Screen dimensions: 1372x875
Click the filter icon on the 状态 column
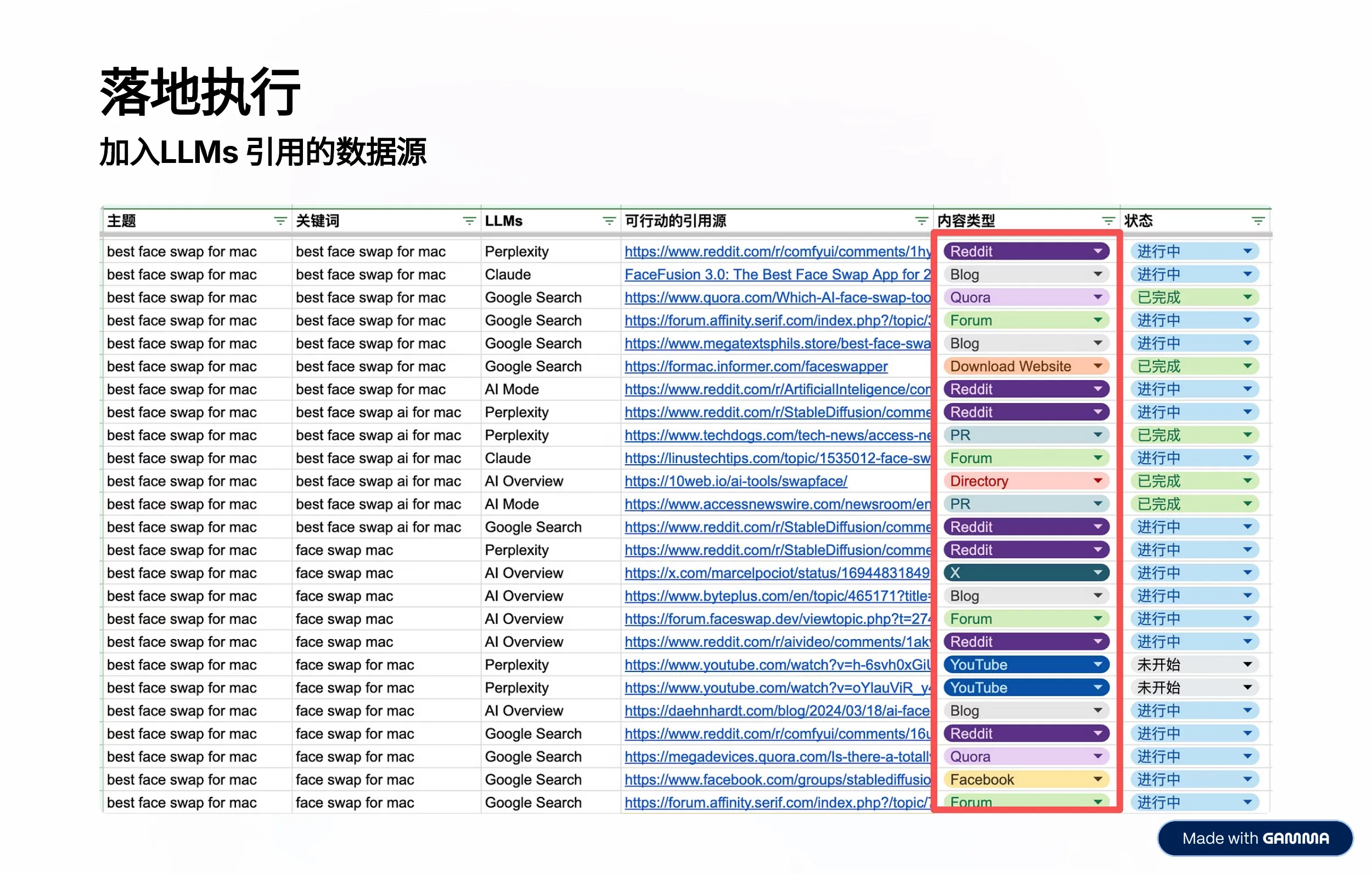click(x=1259, y=221)
